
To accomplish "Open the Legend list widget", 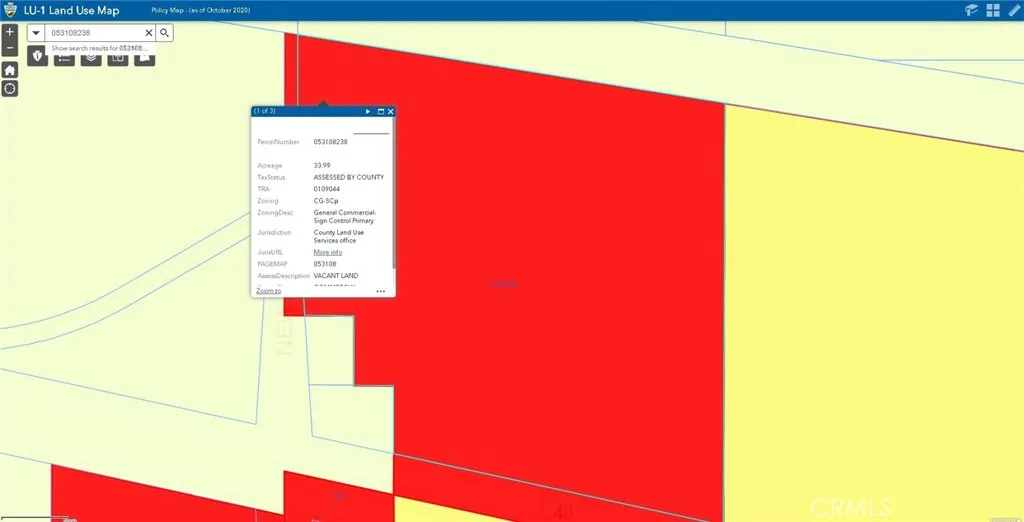I will (64, 58).
